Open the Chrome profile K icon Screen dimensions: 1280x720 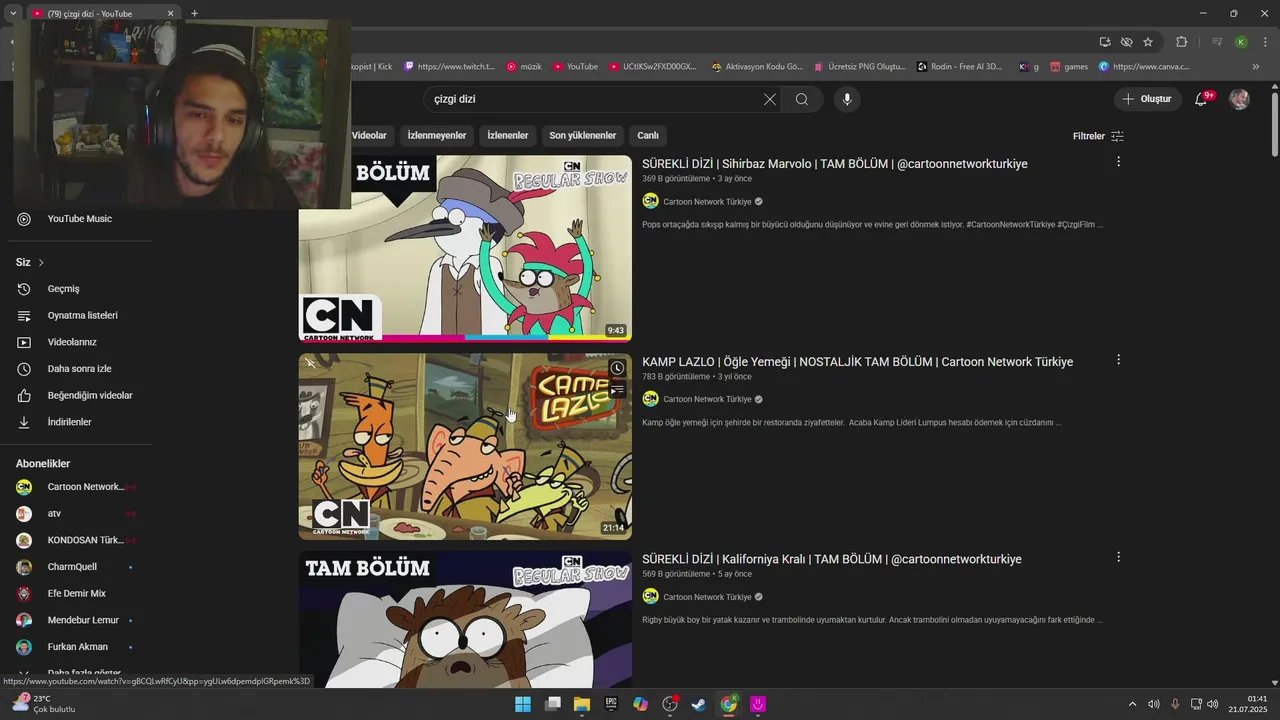(x=1241, y=42)
